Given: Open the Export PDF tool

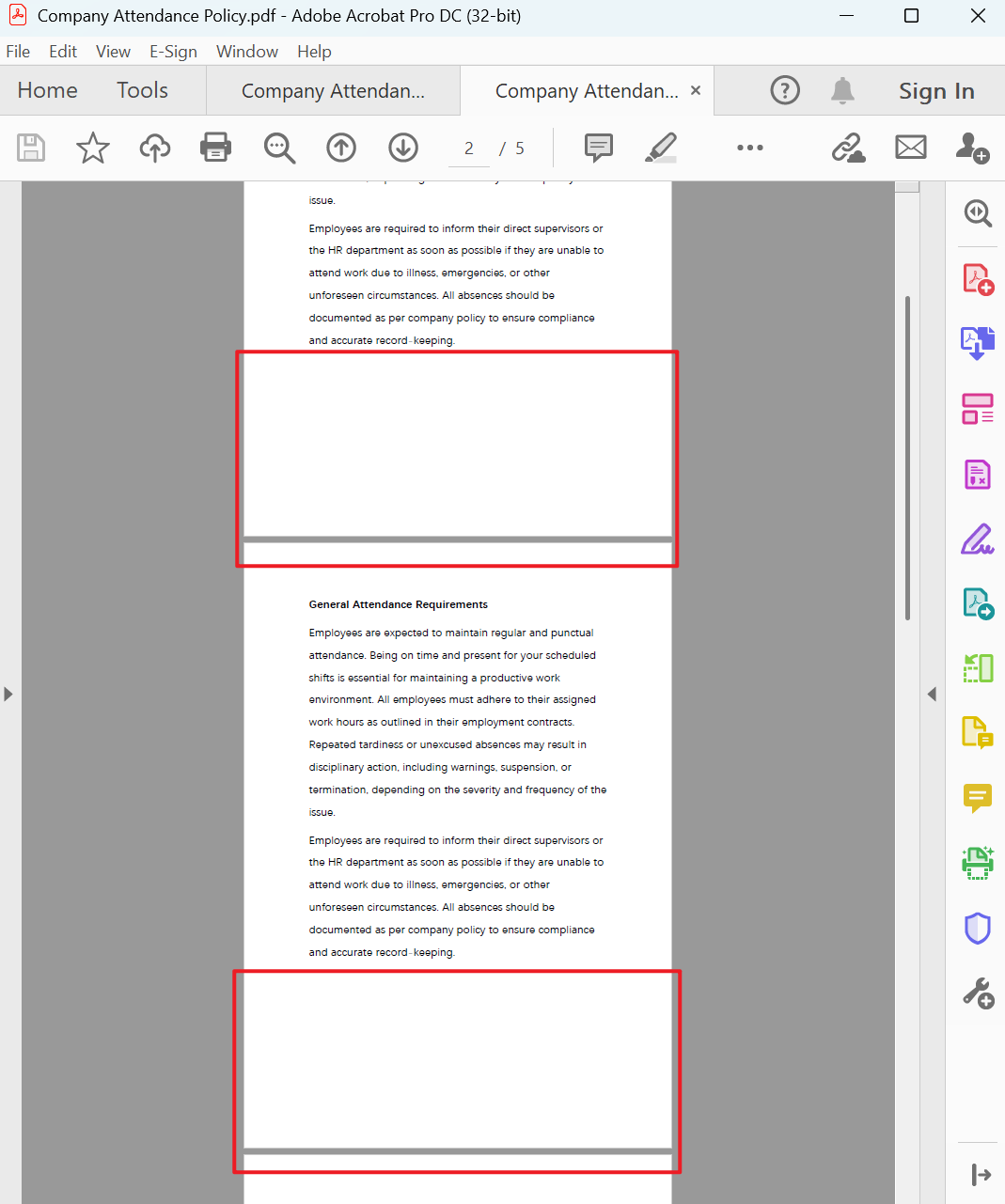Looking at the screenshot, I should pyautogui.click(x=978, y=602).
